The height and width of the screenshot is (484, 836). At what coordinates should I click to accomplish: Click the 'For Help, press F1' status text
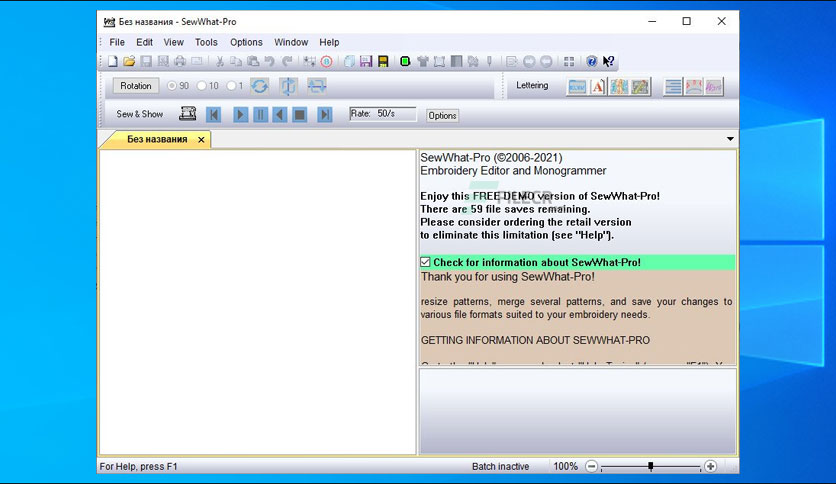point(138,466)
